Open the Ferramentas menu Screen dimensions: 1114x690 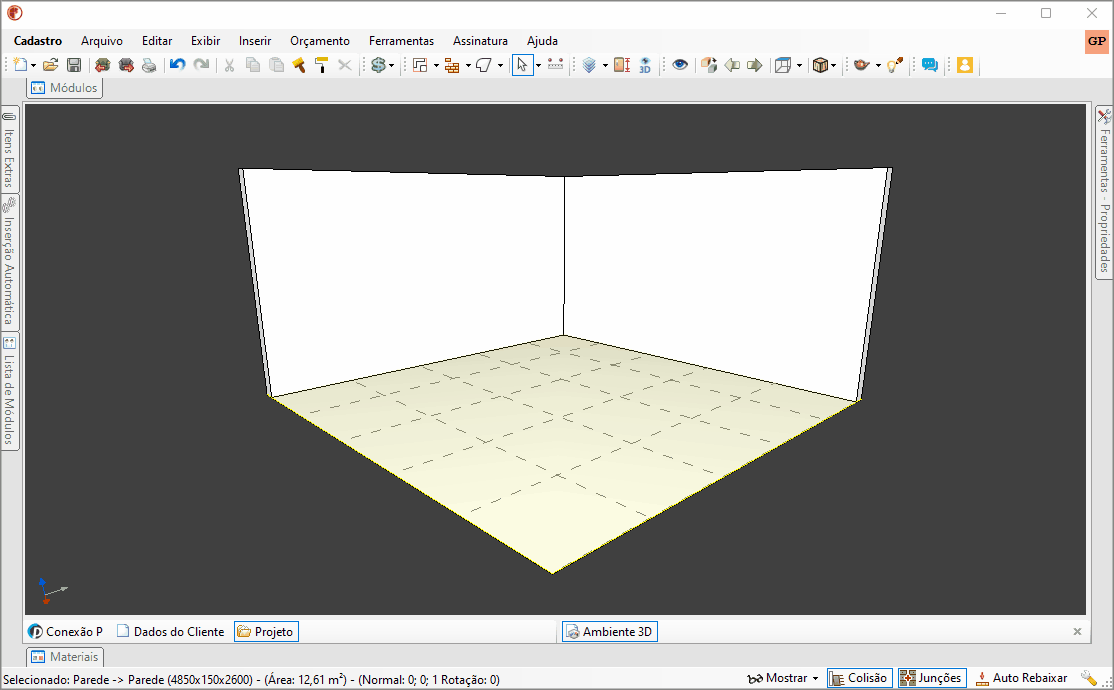(x=401, y=41)
